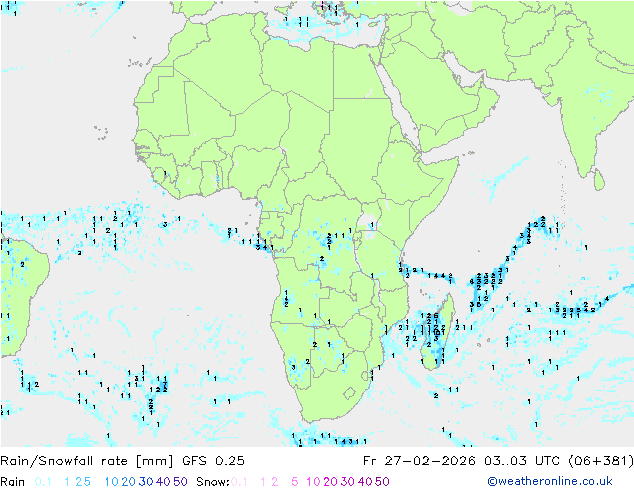634x490 pixels.
Task: Pick the 5 value in Snow legend
Action: click(x=295, y=482)
